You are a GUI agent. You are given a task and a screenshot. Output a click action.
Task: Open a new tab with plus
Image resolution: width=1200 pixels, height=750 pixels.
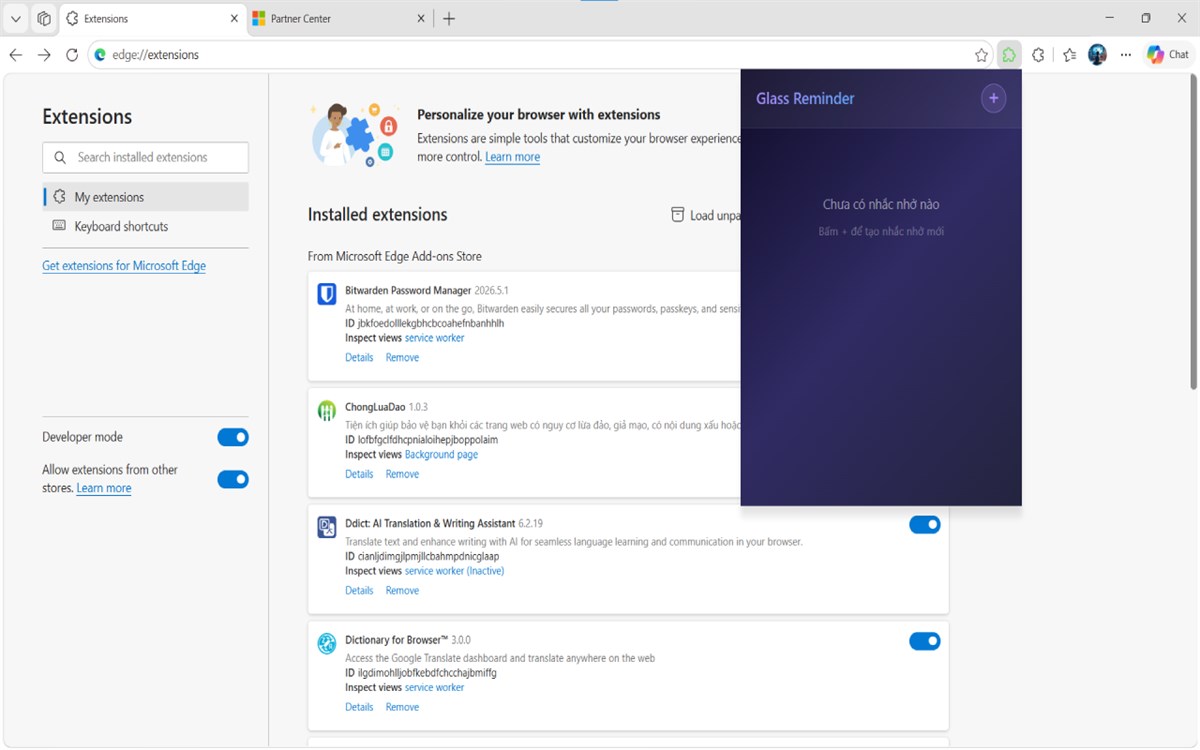[449, 18]
